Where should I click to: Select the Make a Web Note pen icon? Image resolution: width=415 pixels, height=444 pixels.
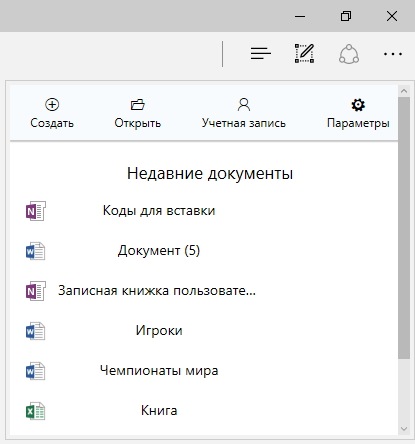coord(304,53)
